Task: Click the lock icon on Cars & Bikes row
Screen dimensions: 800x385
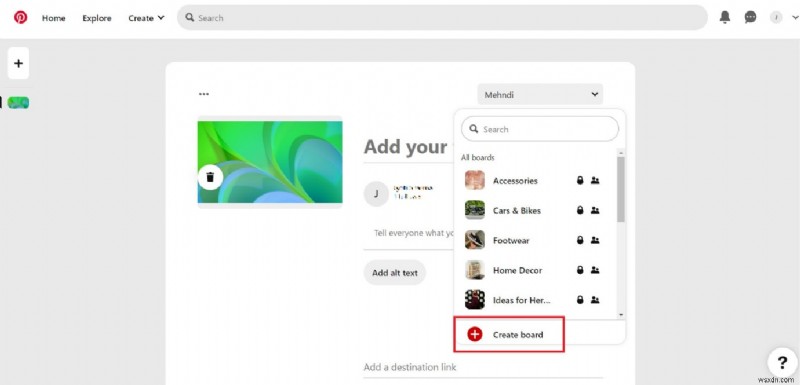Action: tap(580, 210)
